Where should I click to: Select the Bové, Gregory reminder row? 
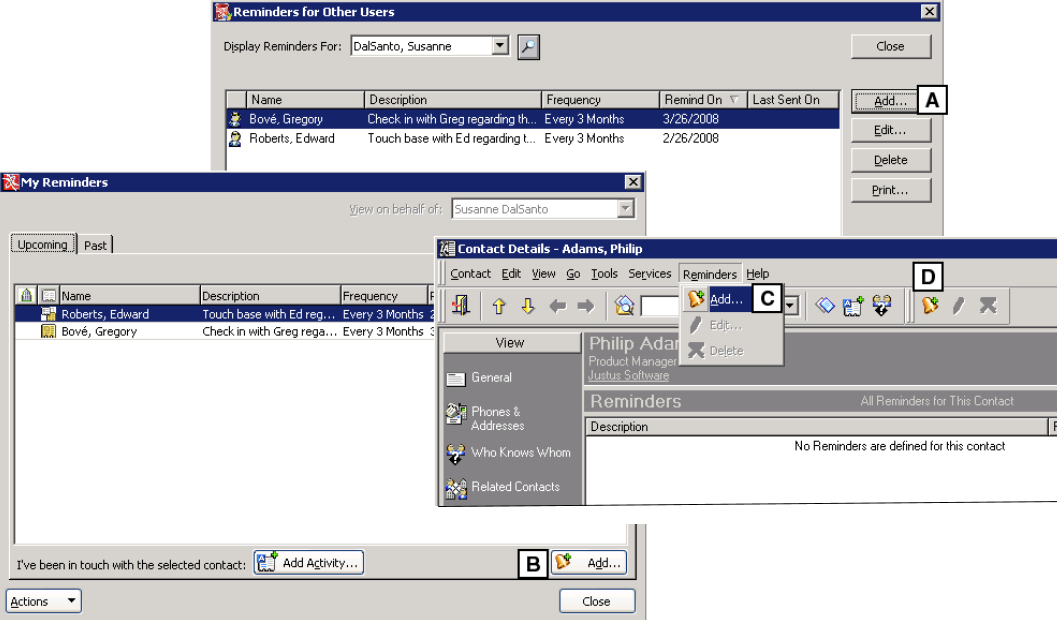coord(320,118)
